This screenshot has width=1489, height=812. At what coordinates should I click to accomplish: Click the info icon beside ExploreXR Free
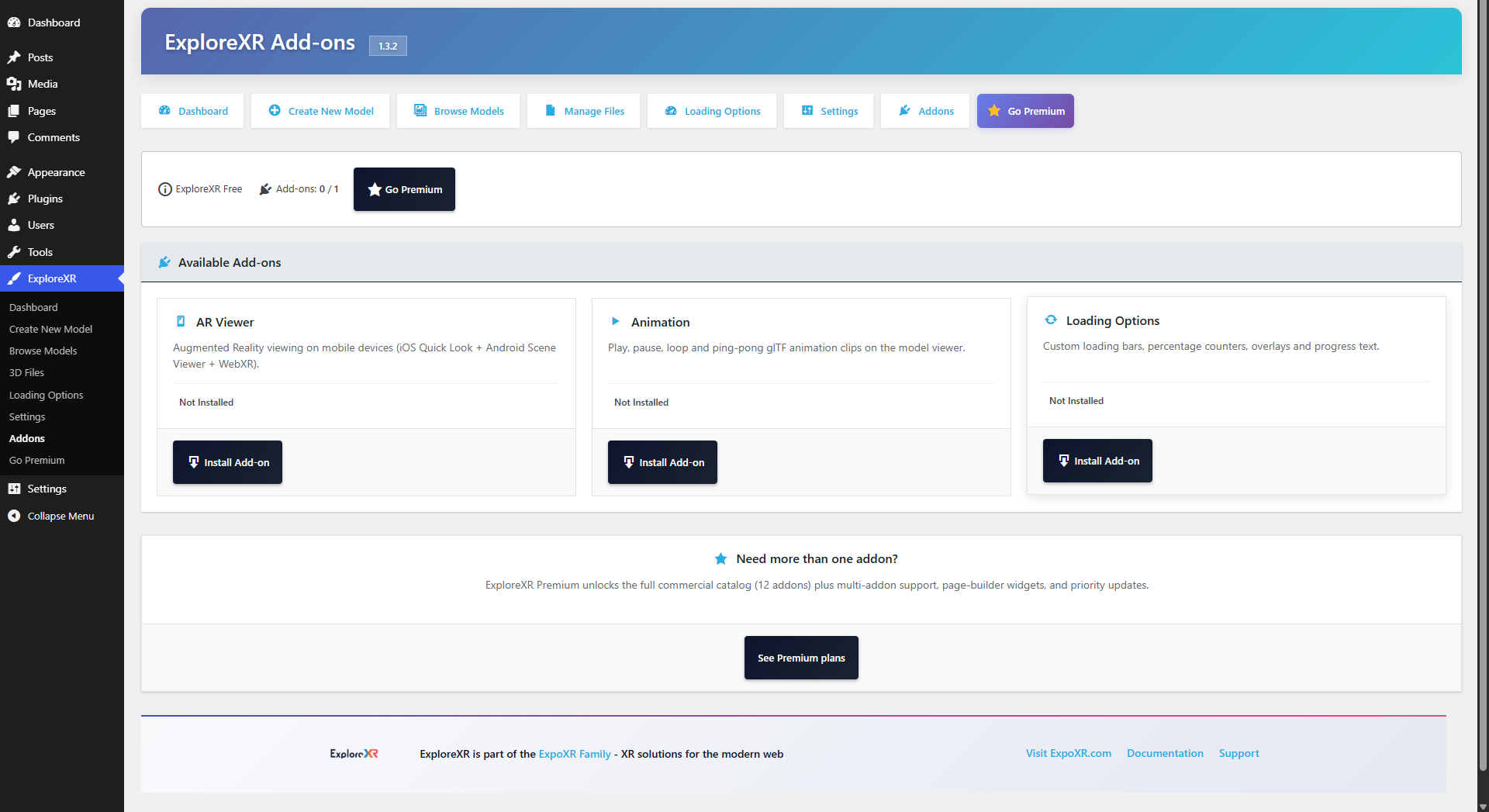165,189
